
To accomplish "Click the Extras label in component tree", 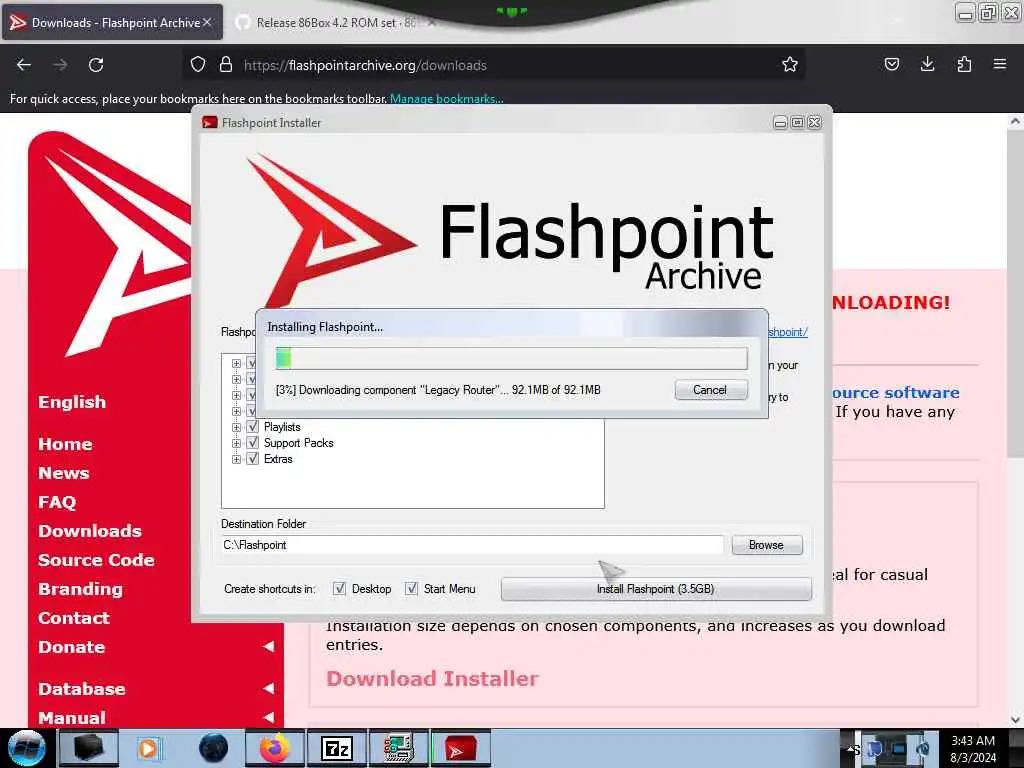I will (x=278, y=459).
